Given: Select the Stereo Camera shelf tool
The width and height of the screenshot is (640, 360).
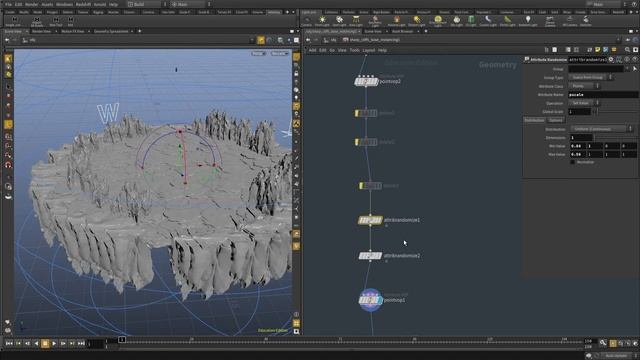Looking at the screenshot, I should pyautogui.click(x=550, y=21).
